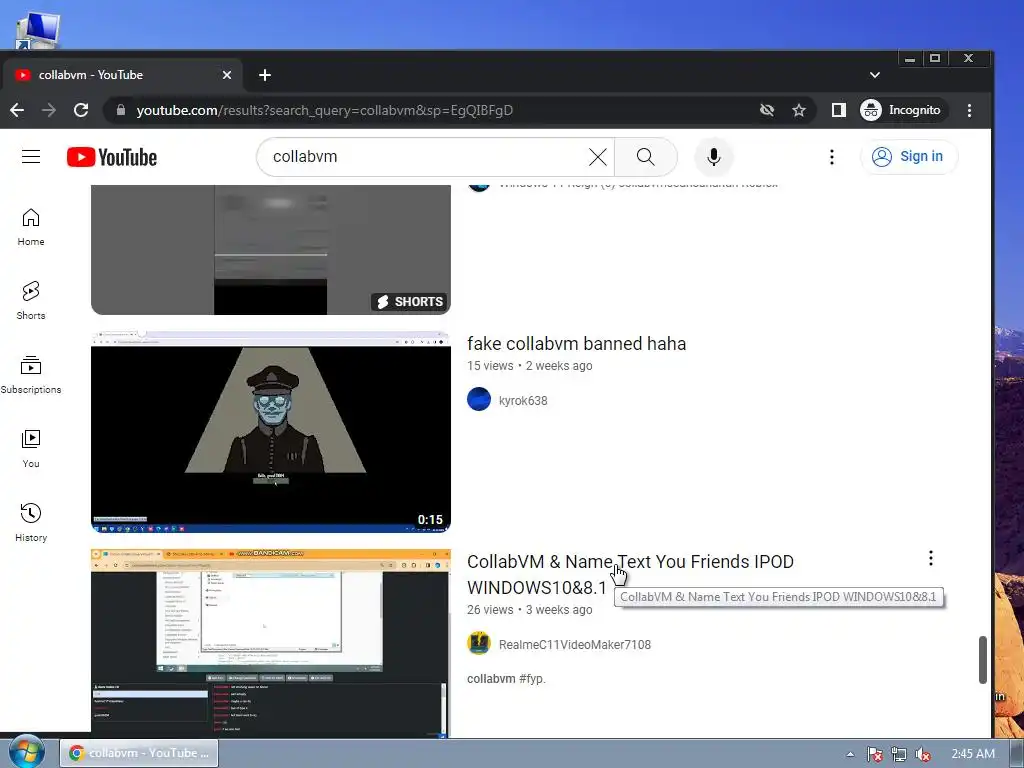1024x768 pixels.
Task: Click the page vertical scrollbar thumb
Action: [x=983, y=660]
